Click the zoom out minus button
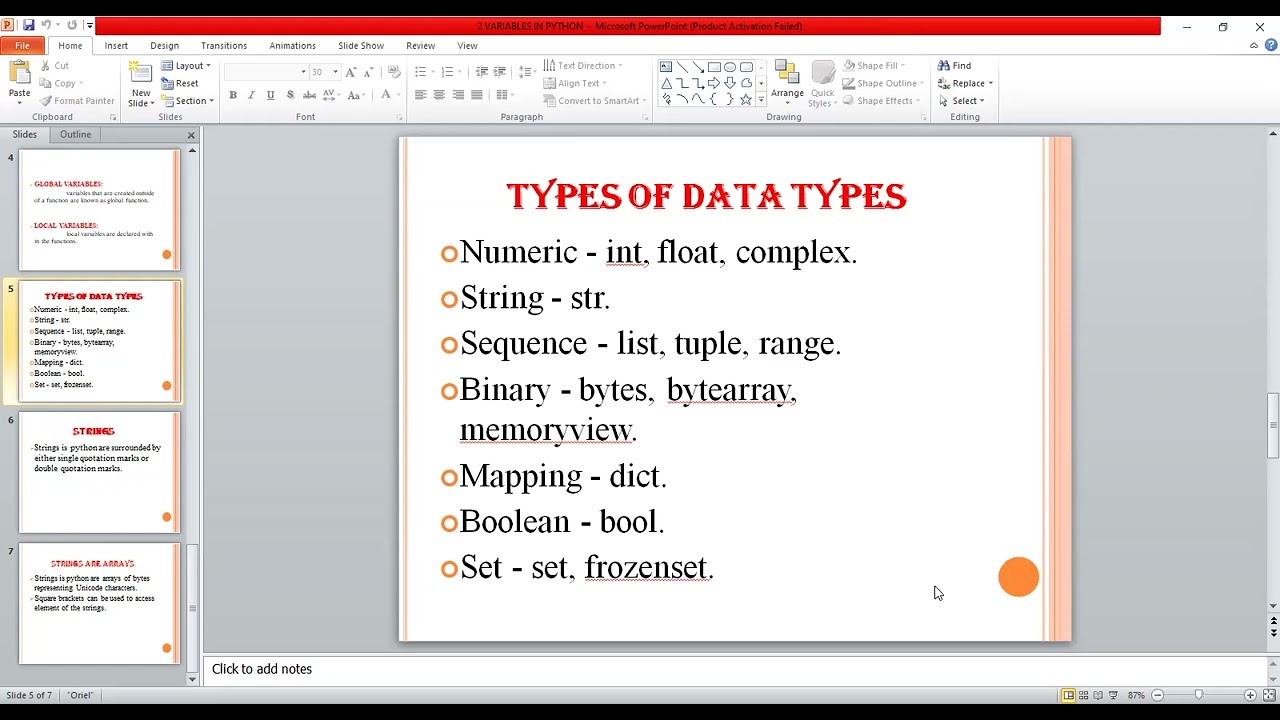1280x720 pixels. pos(1157,695)
